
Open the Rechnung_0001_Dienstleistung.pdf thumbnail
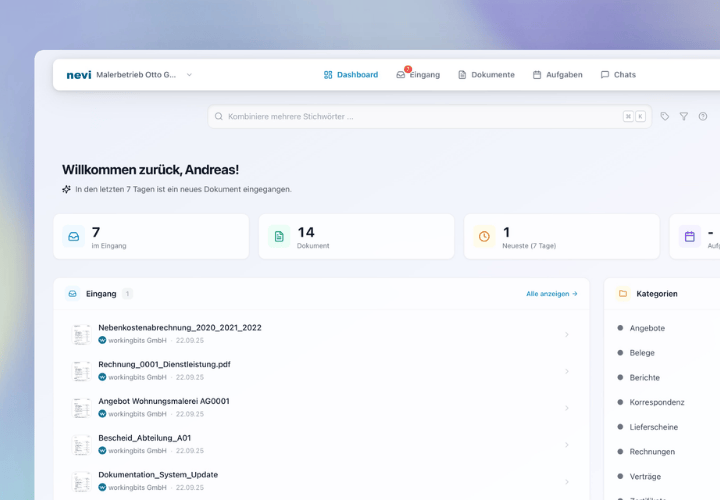click(81, 371)
